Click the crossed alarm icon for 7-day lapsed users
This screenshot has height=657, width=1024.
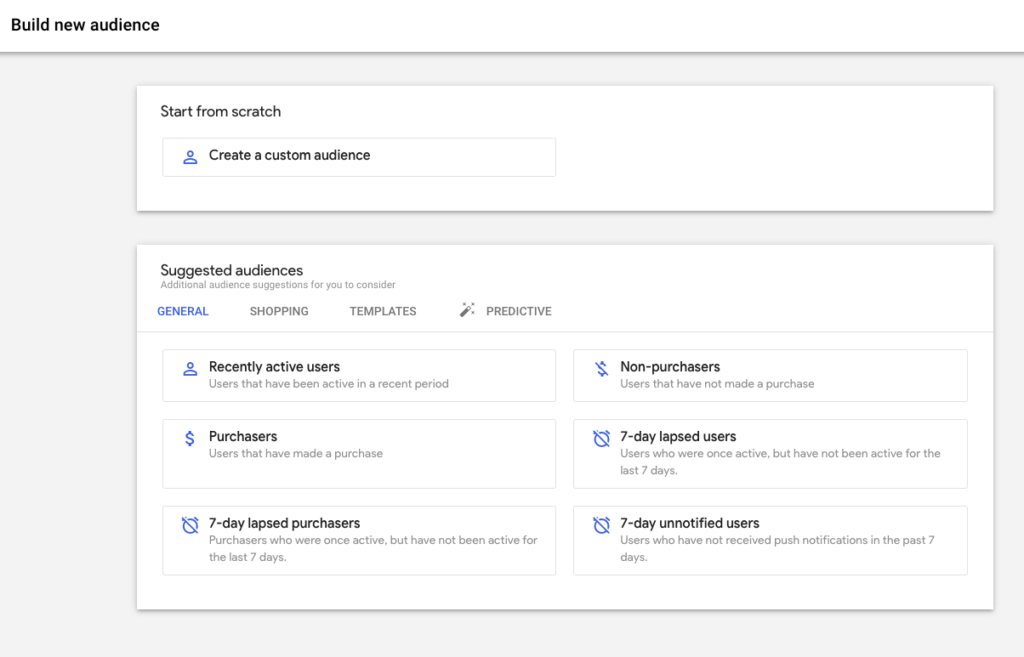pyautogui.click(x=601, y=438)
